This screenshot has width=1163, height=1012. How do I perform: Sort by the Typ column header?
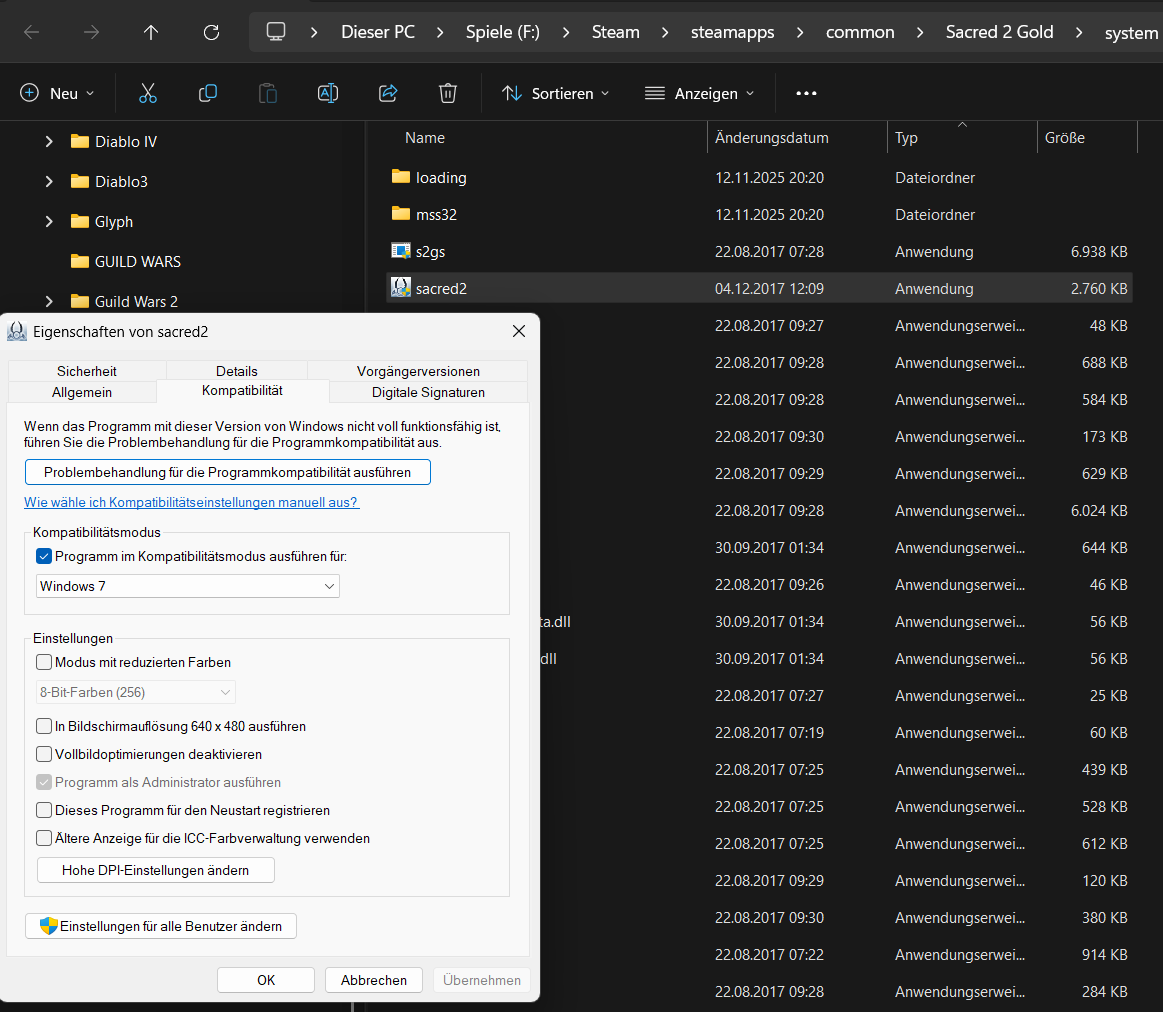tap(906, 137)
